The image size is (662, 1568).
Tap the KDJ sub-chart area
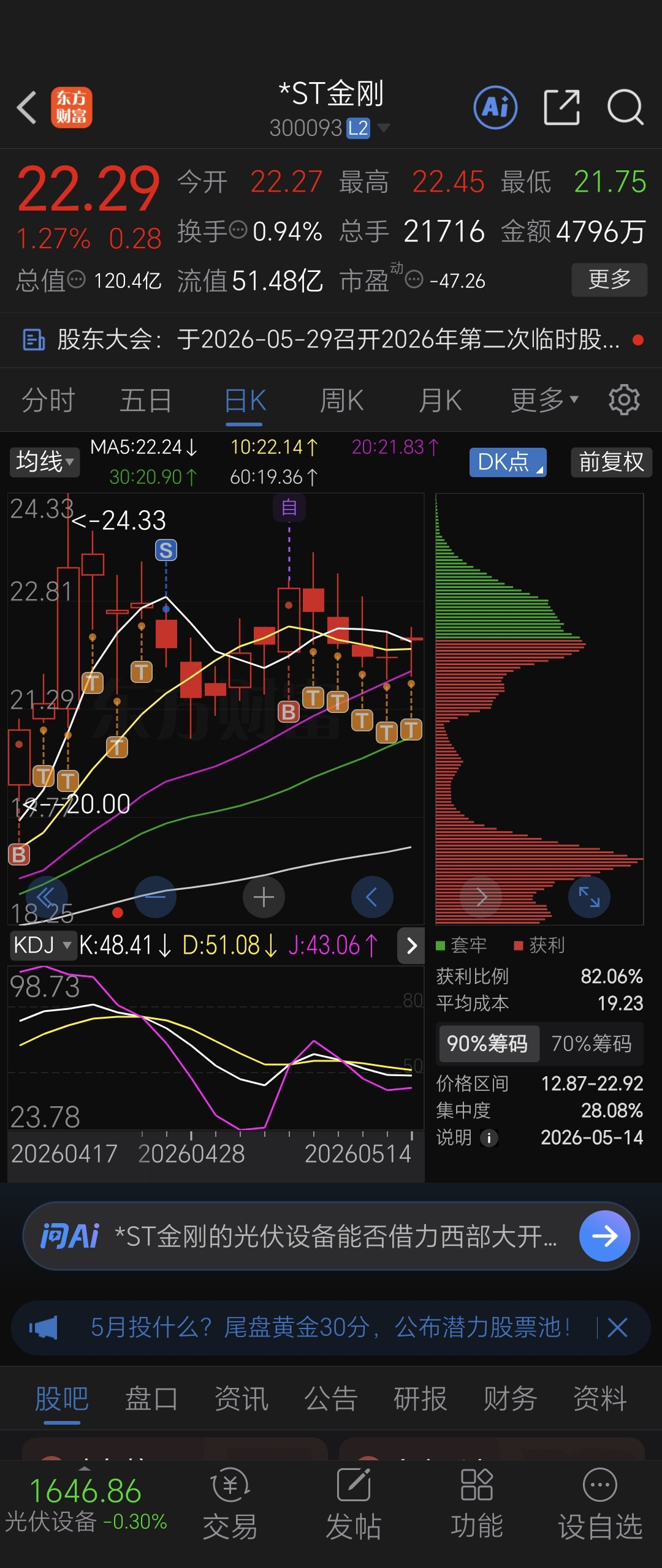pos(216,1049)
